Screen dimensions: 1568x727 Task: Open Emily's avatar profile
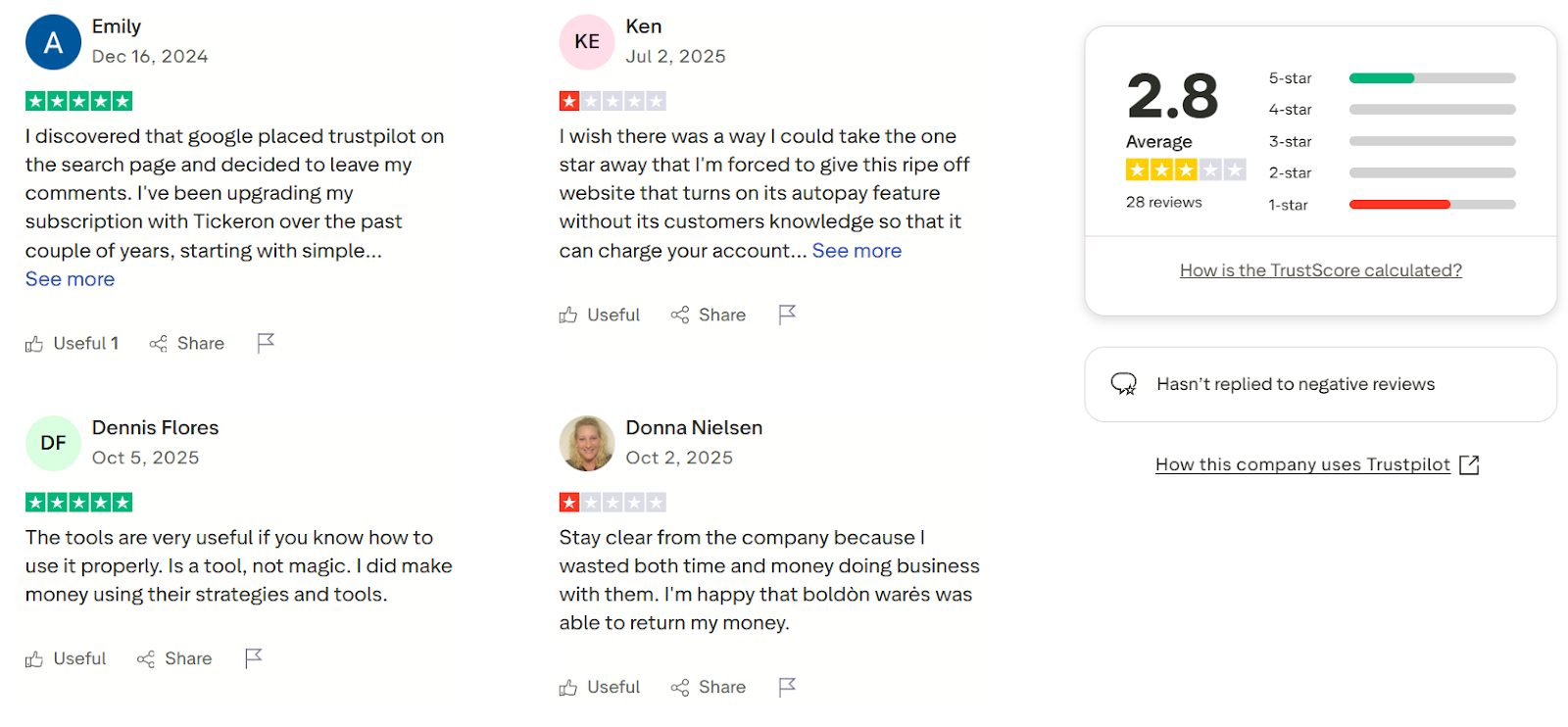click(x=53, y=42)
